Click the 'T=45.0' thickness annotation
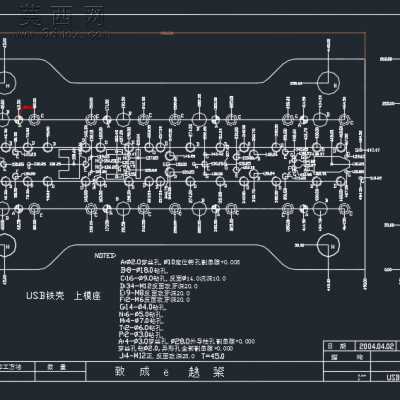Screen dimensions: 400x400 coord(213,356)
